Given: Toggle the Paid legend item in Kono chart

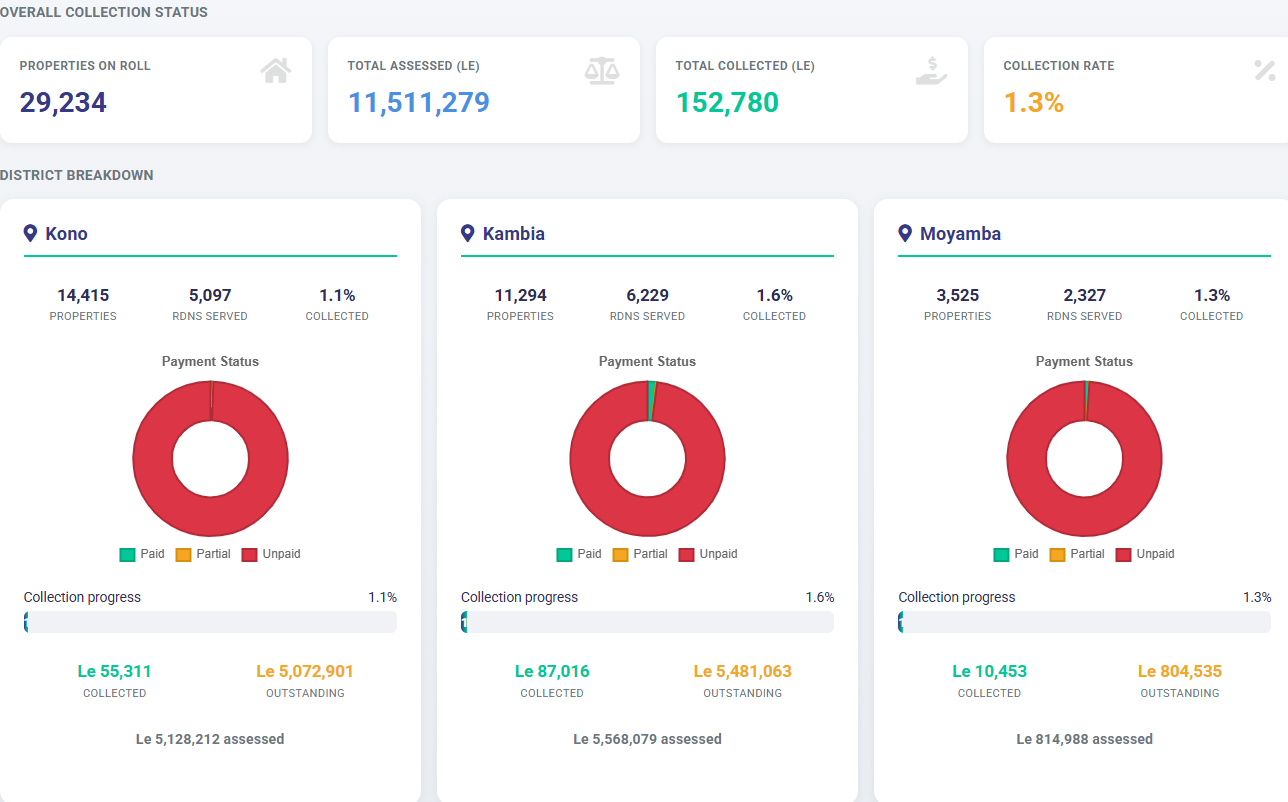Looking at the screenshot, I should point(142,554).
